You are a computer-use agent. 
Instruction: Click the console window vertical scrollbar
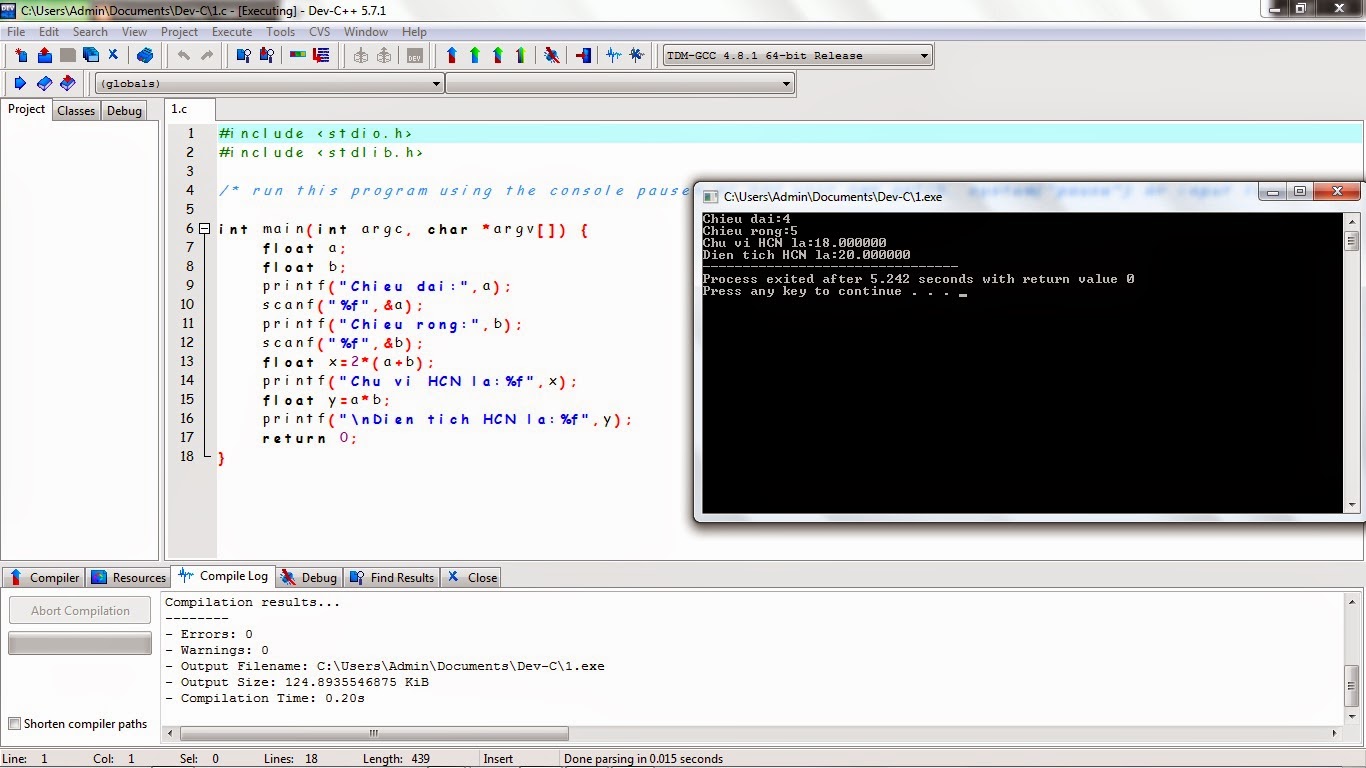[1351, 363]
